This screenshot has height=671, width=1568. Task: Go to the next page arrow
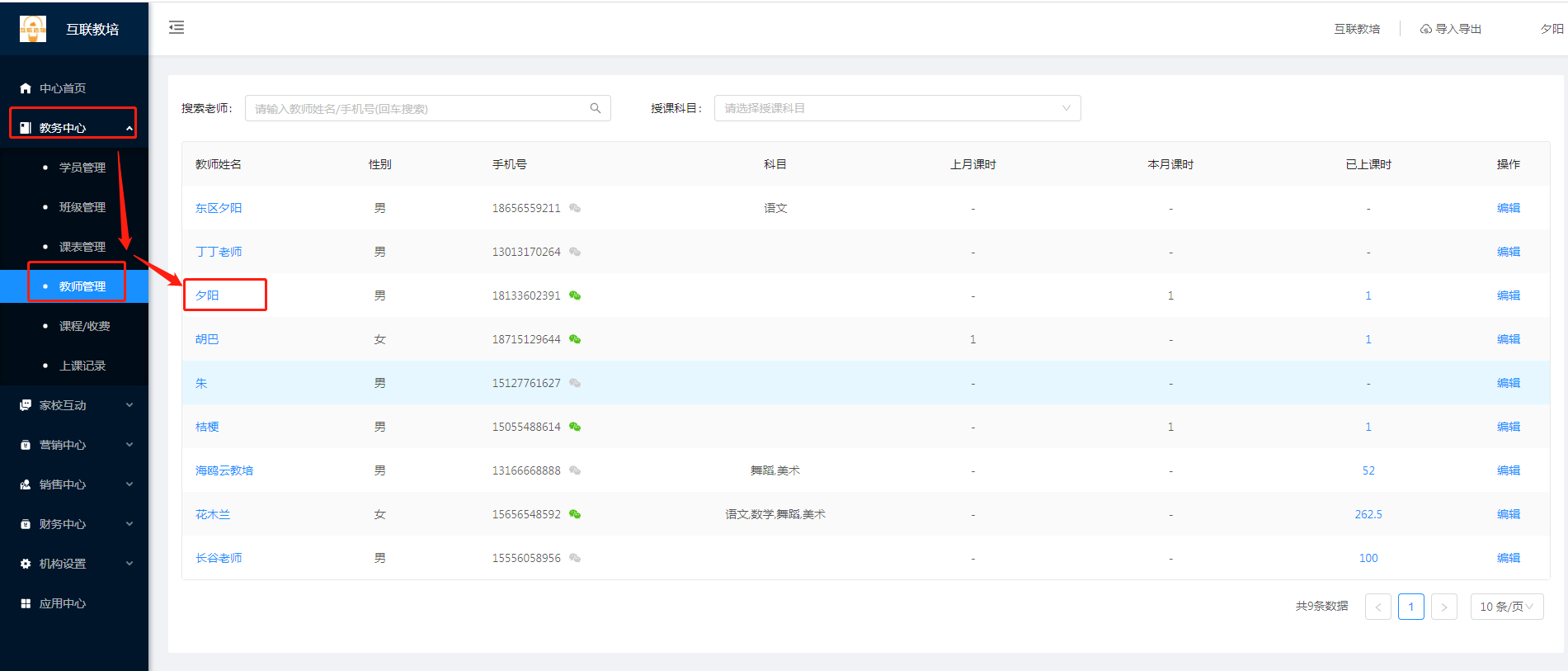[1444, 607]
